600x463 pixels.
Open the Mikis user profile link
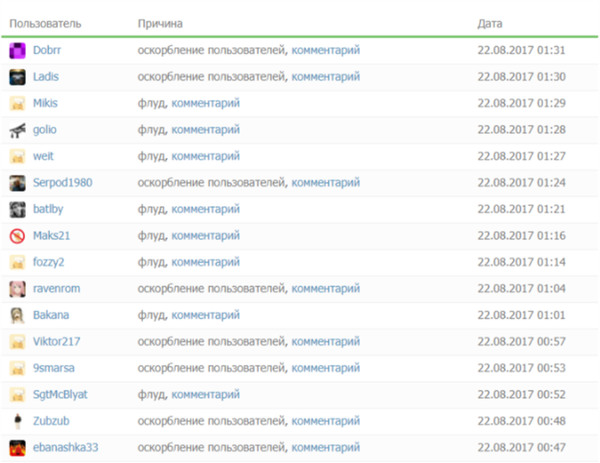tap(45, 103)
